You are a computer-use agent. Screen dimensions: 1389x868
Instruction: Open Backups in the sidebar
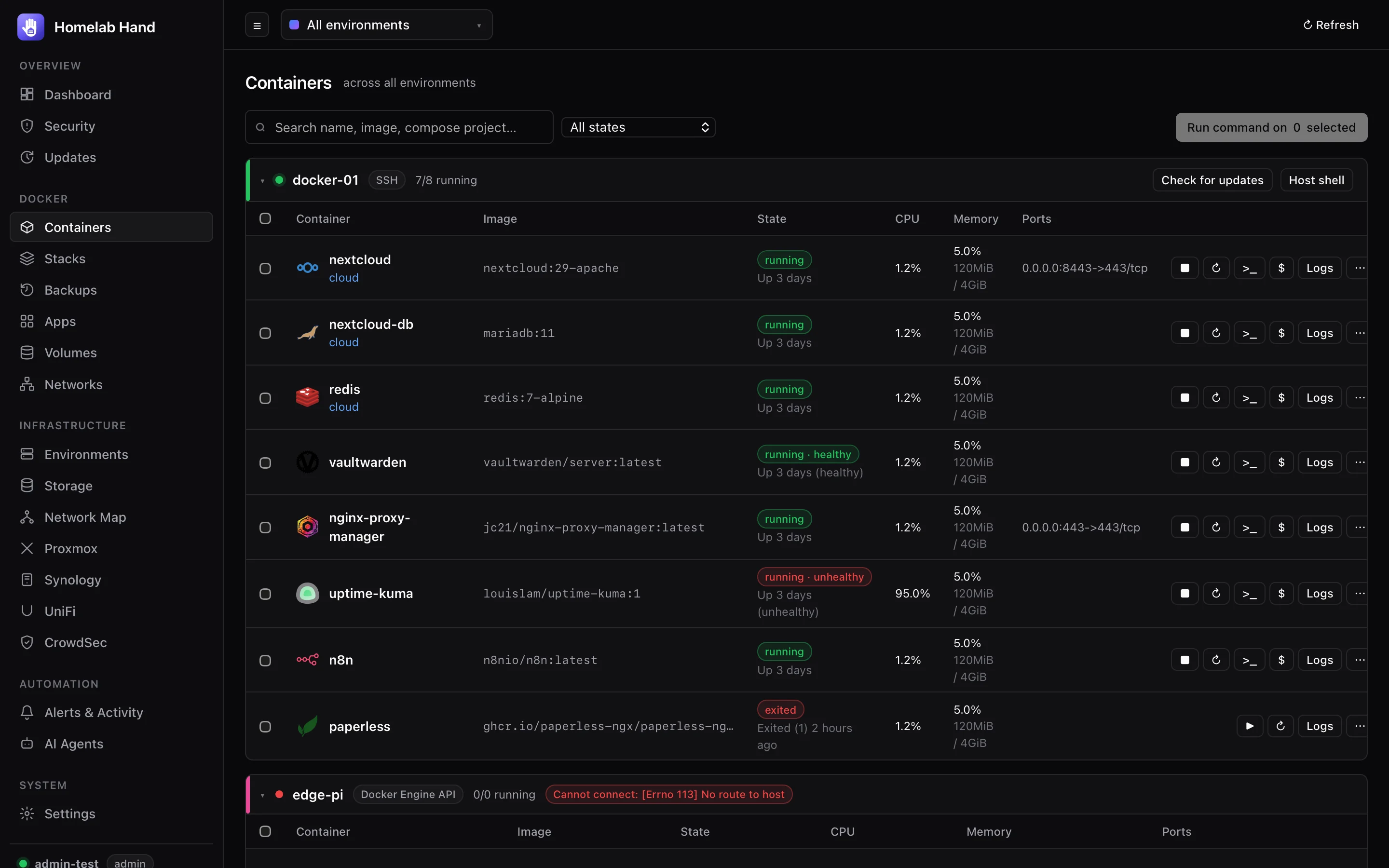pyautogui.click(x=111, y=290)
